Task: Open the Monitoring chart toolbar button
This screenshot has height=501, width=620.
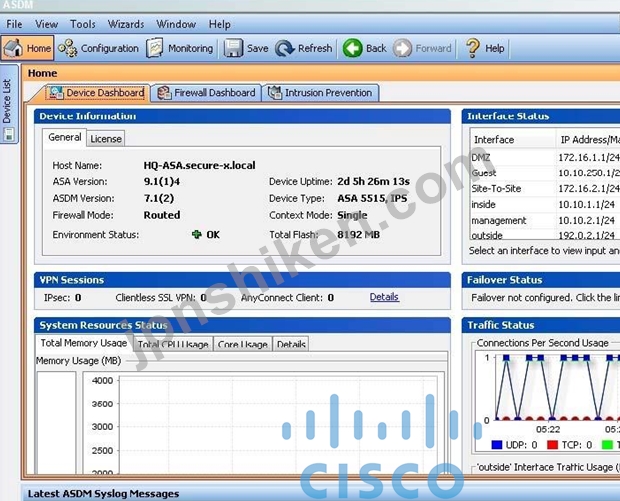Action: [x=180, y=48]
